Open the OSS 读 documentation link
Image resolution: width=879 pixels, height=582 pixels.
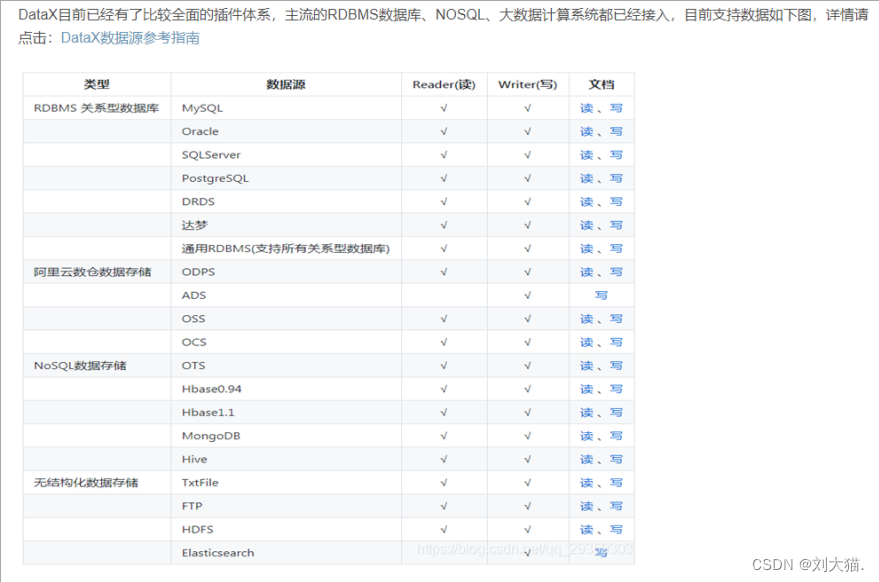[x=585, y=318]
